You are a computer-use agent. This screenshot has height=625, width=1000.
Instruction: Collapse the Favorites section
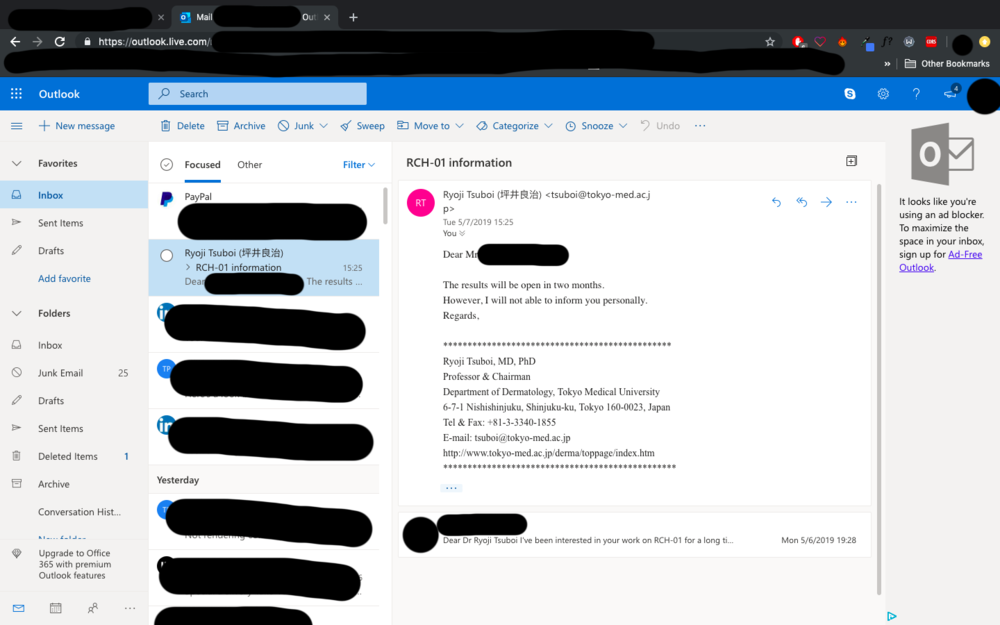tap(16, 163)
